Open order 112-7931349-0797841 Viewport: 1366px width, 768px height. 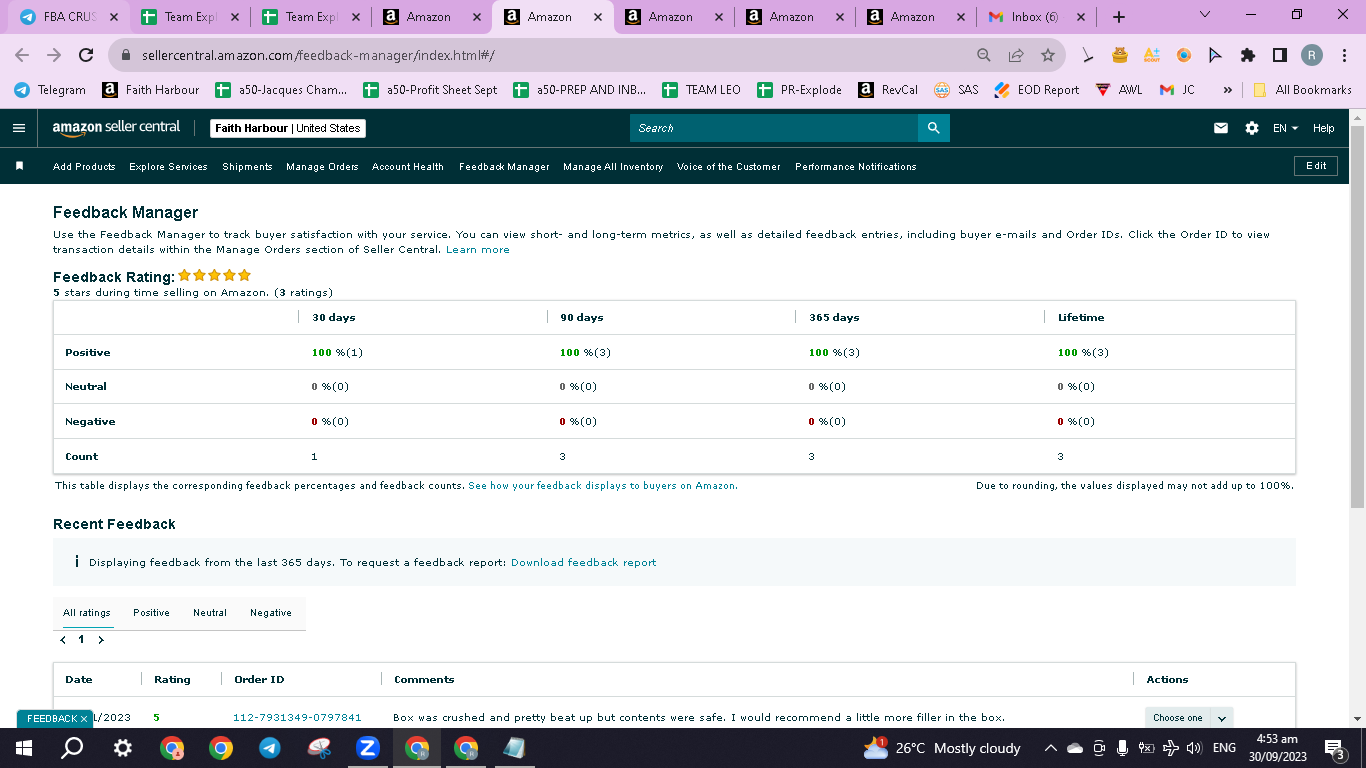point(297,718)
